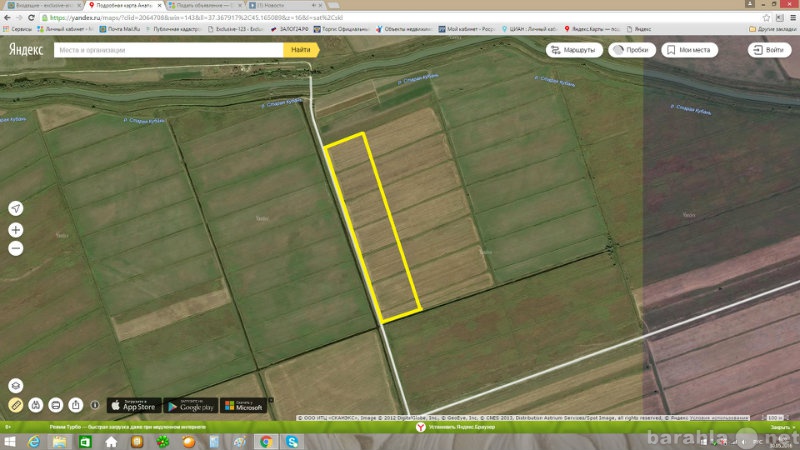
Task: Click the print map icon
Action: (56, 405)
